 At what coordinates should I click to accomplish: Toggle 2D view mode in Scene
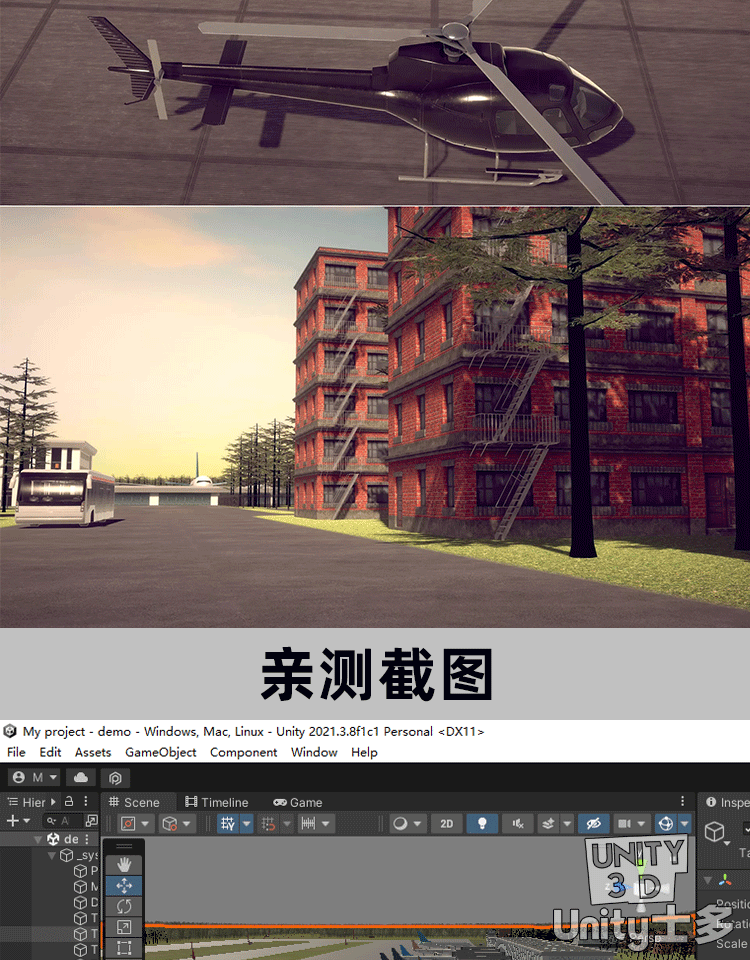click(447, 823)
